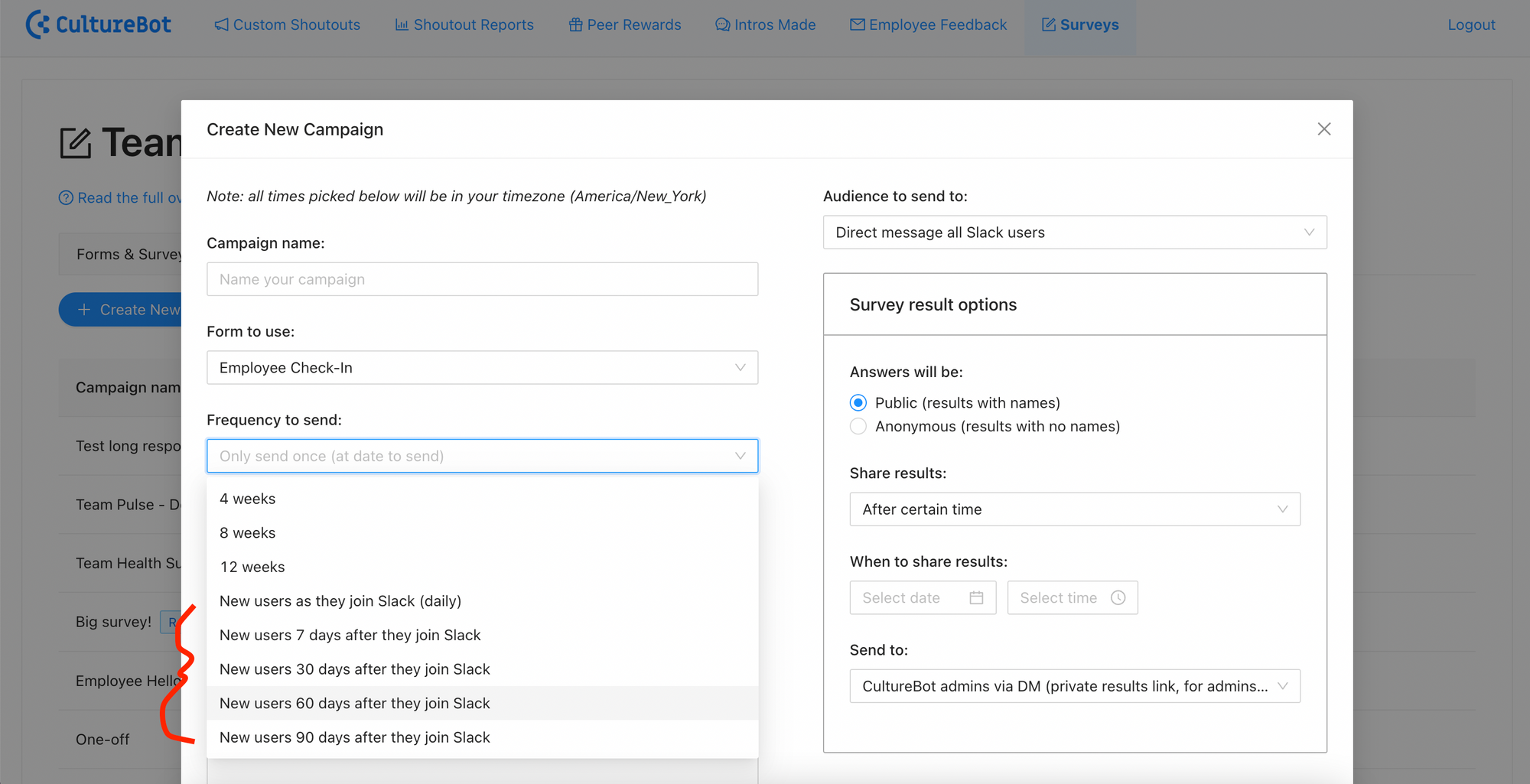Viewport: 1530px width, 784px height.
Task: Choose the 4 weeks frequency option
Action: point(482,499)
